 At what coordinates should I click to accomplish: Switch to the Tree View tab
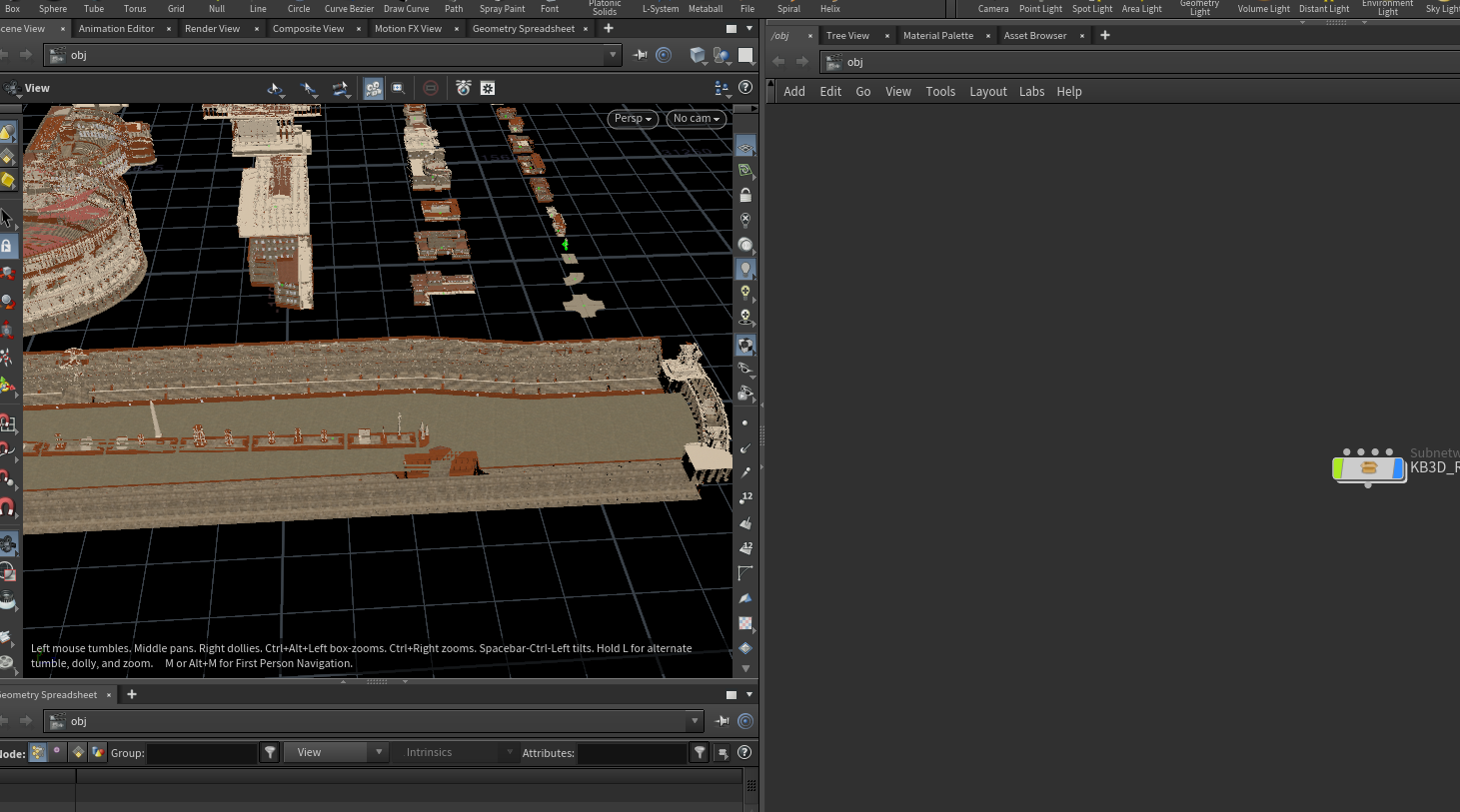click(847, 35)
